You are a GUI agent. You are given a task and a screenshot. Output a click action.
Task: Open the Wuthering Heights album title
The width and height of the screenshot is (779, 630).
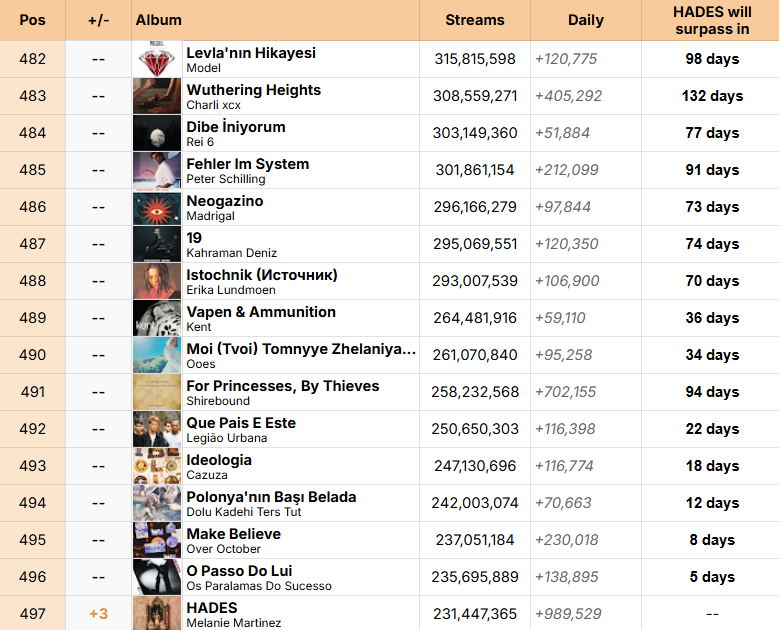pos(253,90)
